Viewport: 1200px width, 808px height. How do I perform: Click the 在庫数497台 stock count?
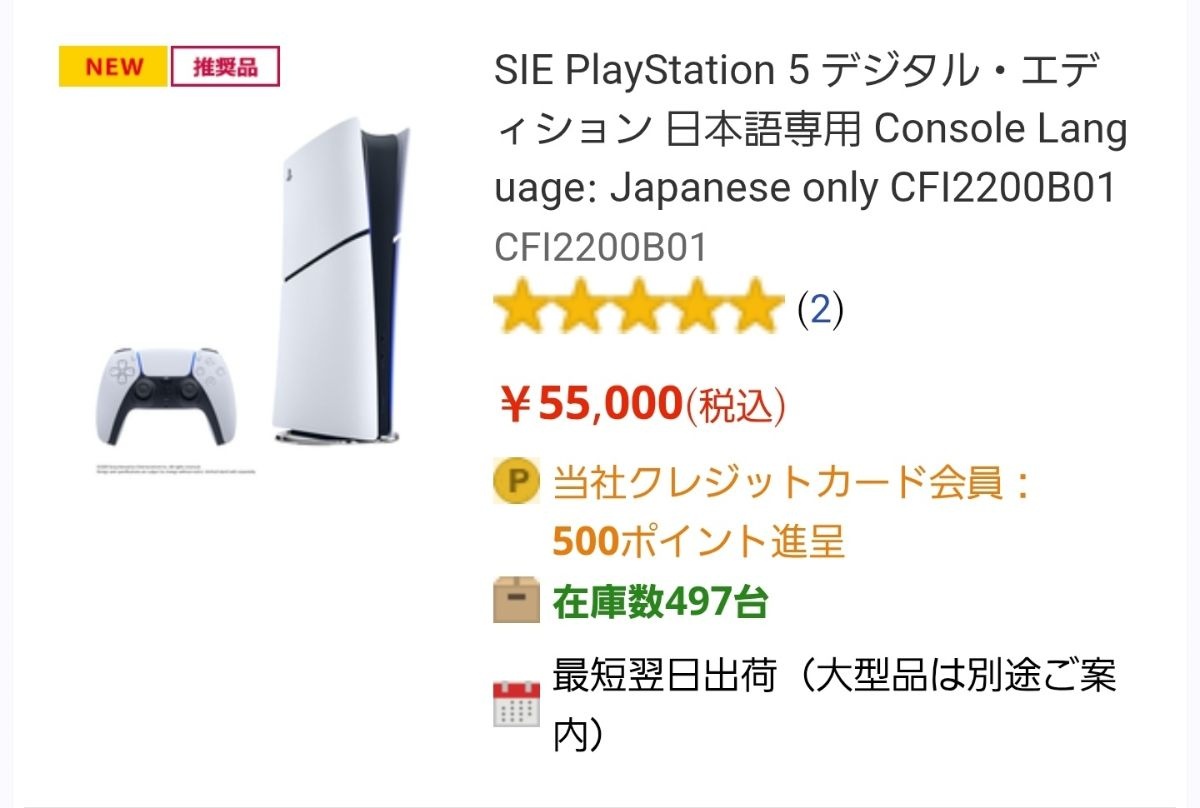pos(660,602)
